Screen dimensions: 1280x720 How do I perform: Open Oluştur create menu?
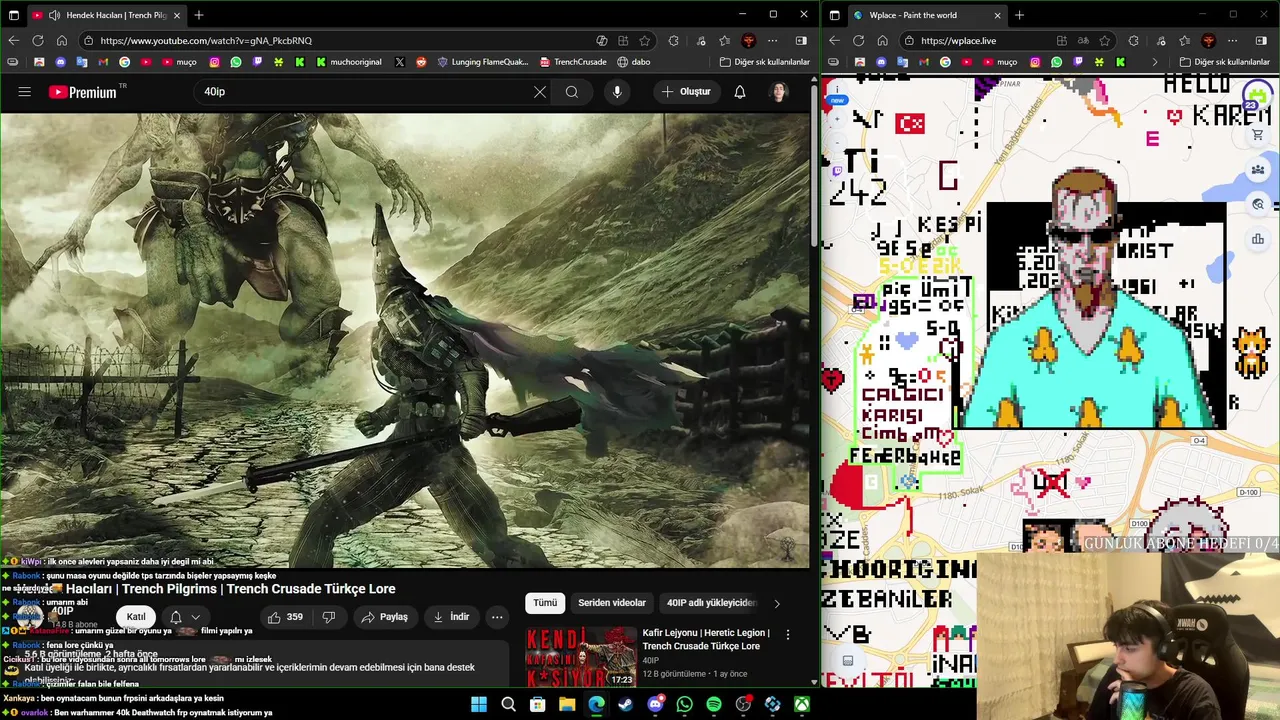click(686, 92)
